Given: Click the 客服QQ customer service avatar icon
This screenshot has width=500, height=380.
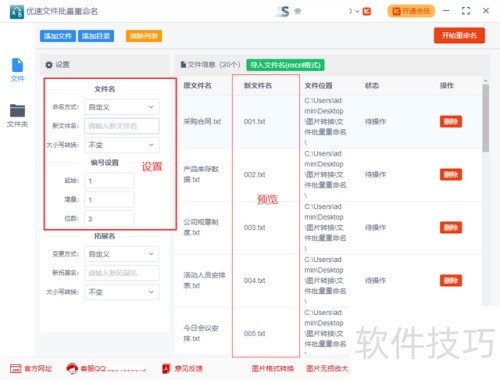Looking at the screenshot, I should point(72,368).
